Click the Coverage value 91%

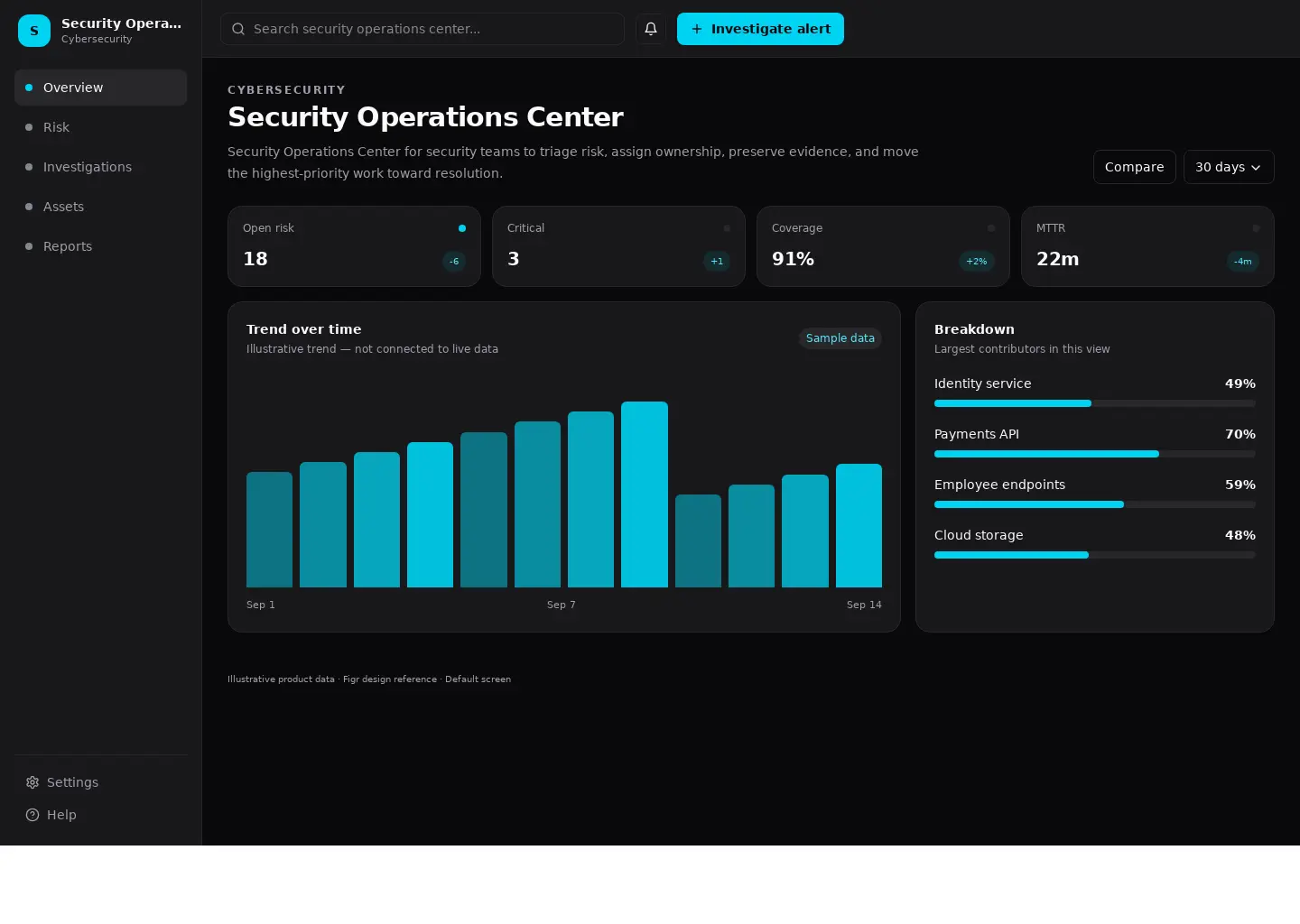point(793,259)
